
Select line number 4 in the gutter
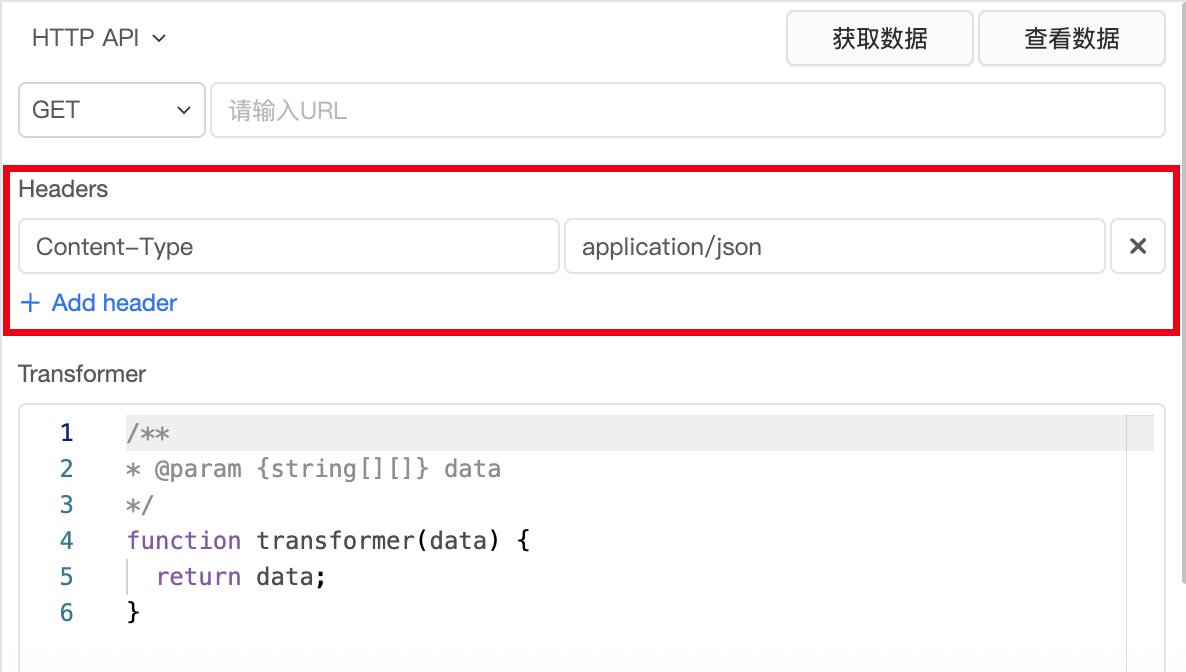[x=66, y=541]
